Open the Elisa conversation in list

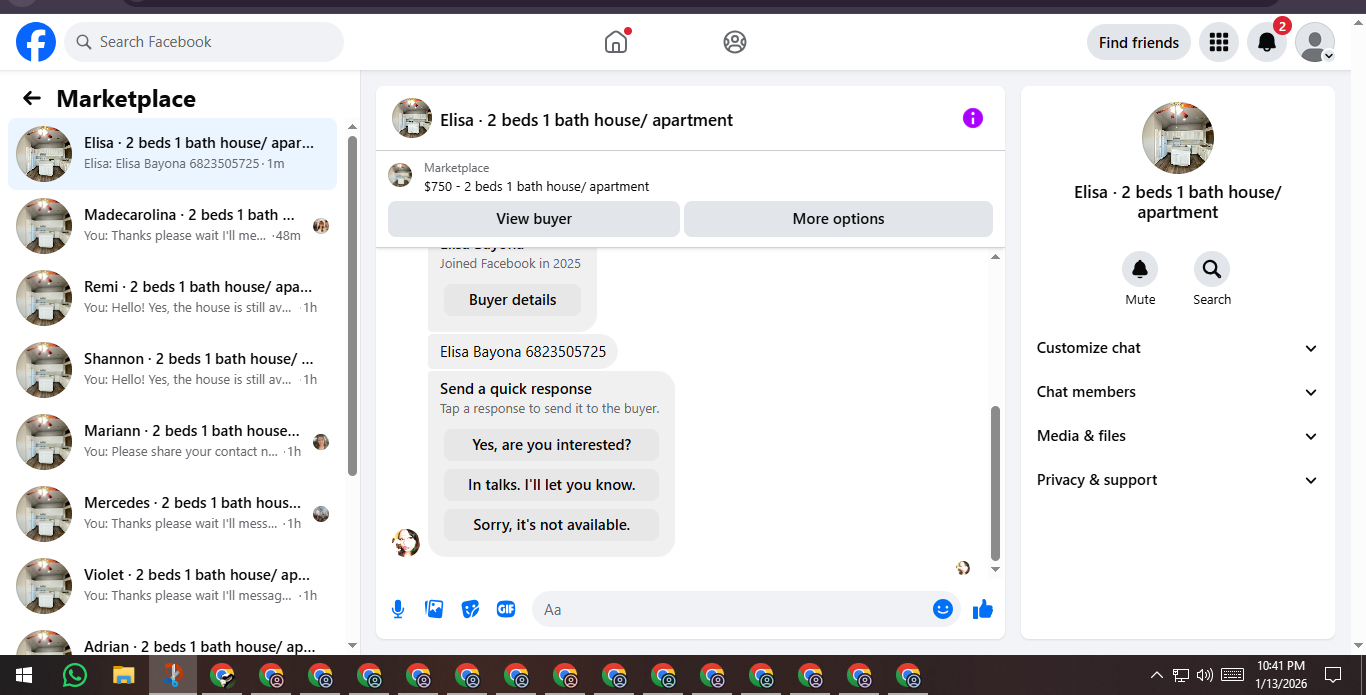(172, 154)
